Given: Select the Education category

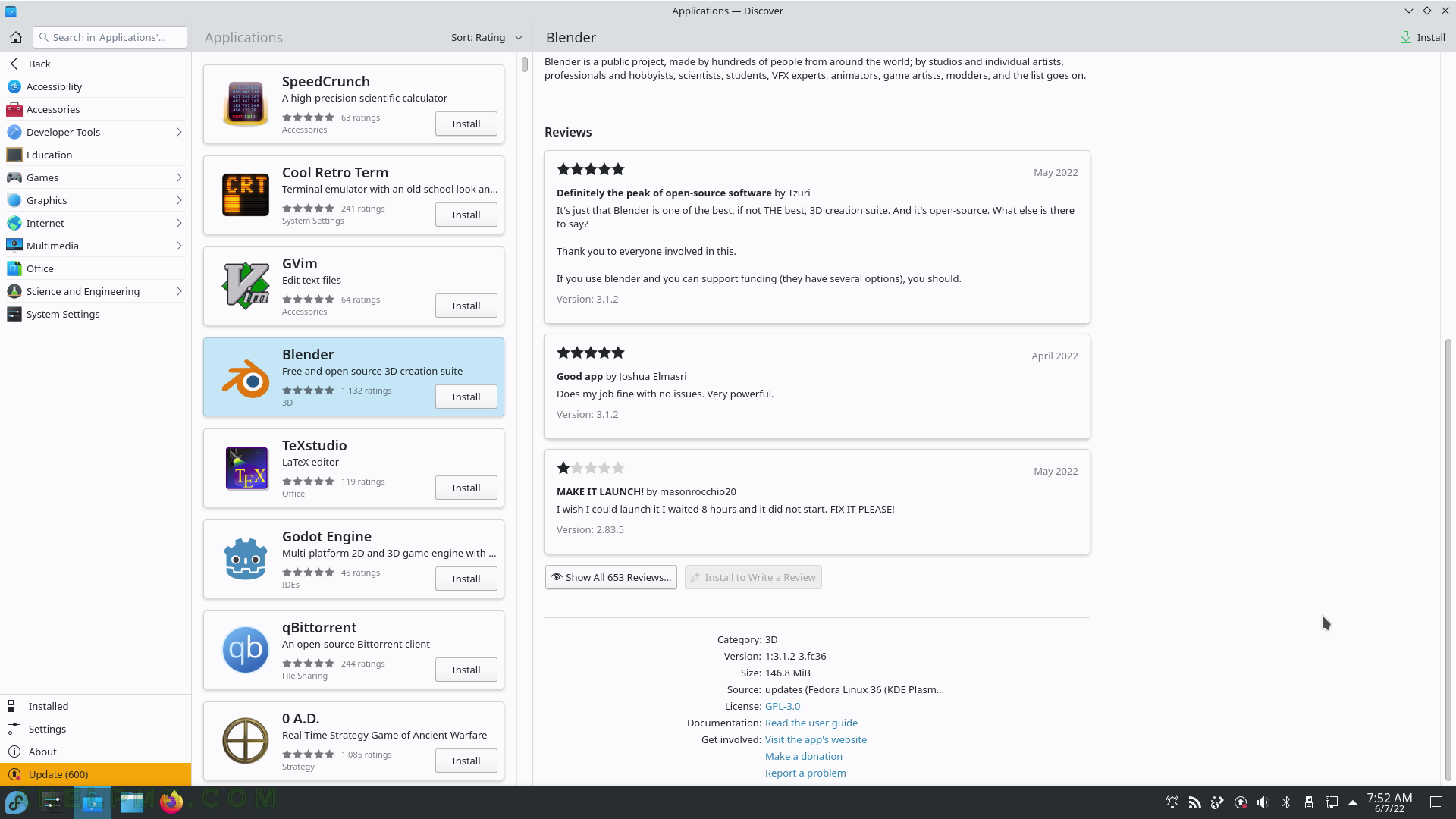Looking at the screenshot, I should pyautogui.click(x=96, y=155).
